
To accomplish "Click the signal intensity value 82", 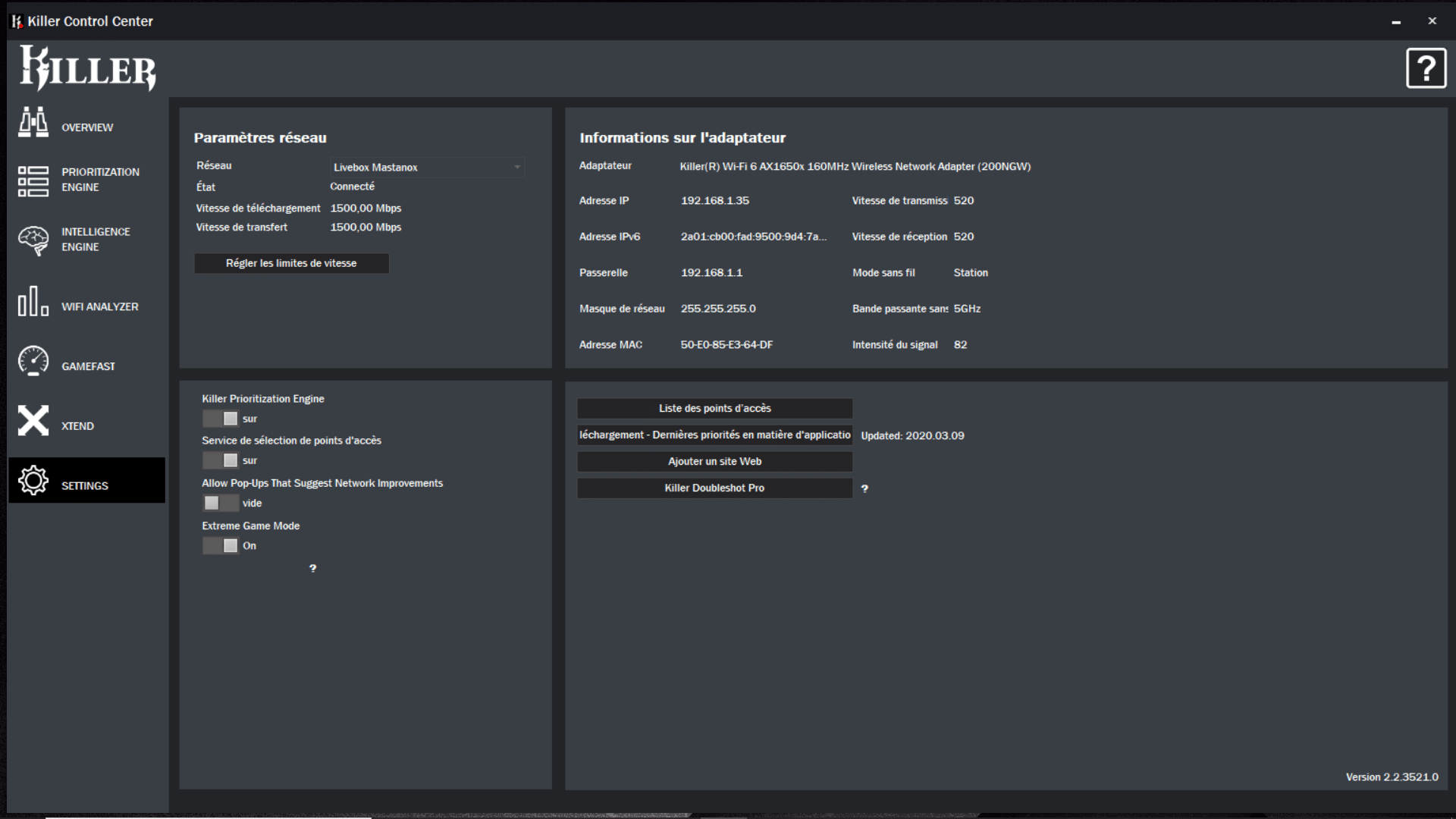I will click(x=960, y=345).
